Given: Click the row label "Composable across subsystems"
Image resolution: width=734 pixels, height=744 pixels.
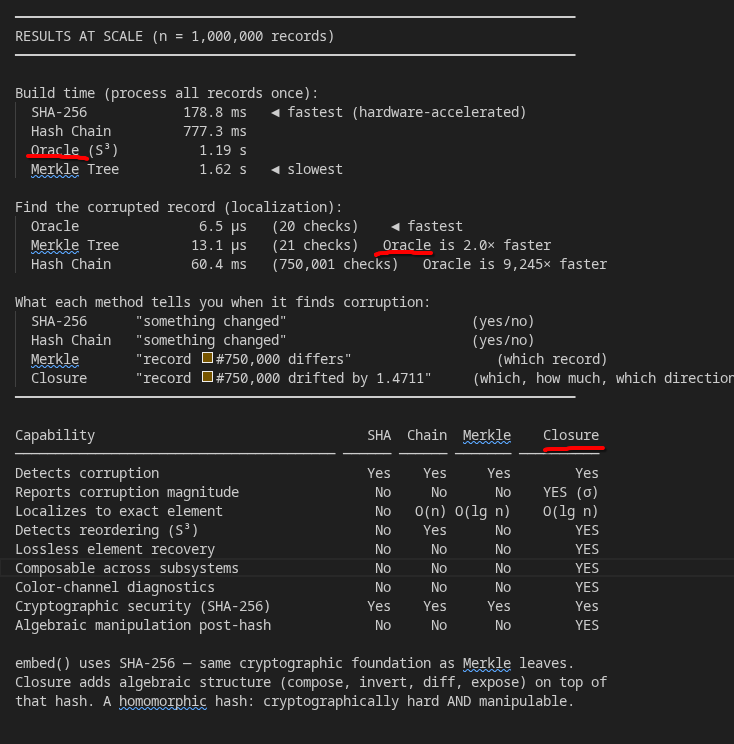Looking at the screenshot, I should click(127, 568).
